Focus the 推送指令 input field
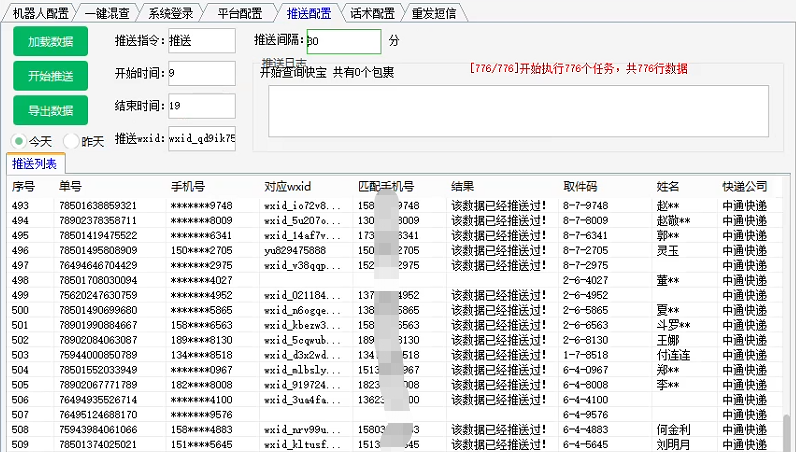The height and width of the screenshot is (452, 796). tap(202, 41)
